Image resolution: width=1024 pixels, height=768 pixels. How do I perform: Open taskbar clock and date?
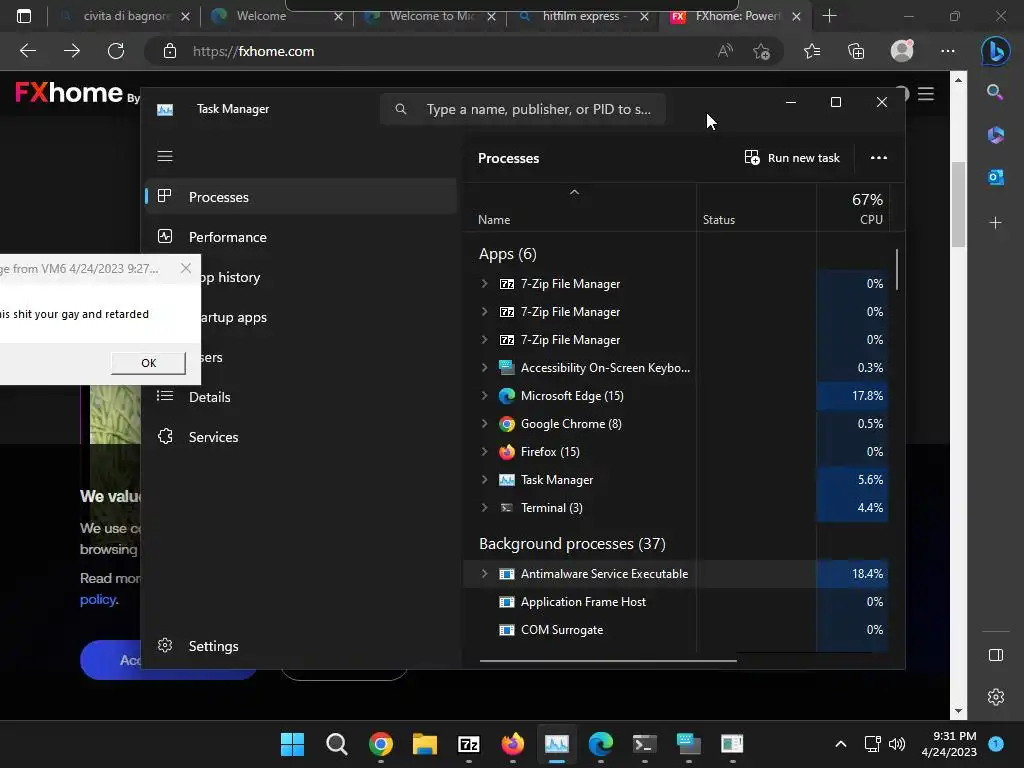click(949, 744)
